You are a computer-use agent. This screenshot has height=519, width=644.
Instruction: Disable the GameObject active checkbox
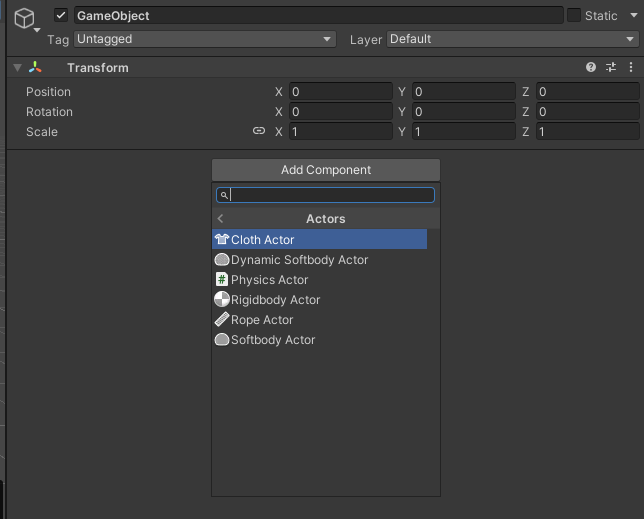[x=61, y=16]
